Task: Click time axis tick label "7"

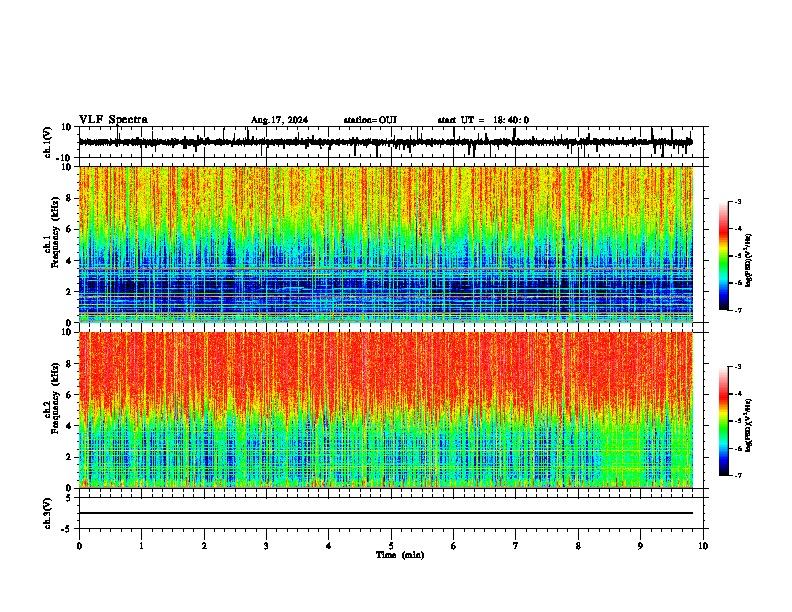Action: point(516,546)
